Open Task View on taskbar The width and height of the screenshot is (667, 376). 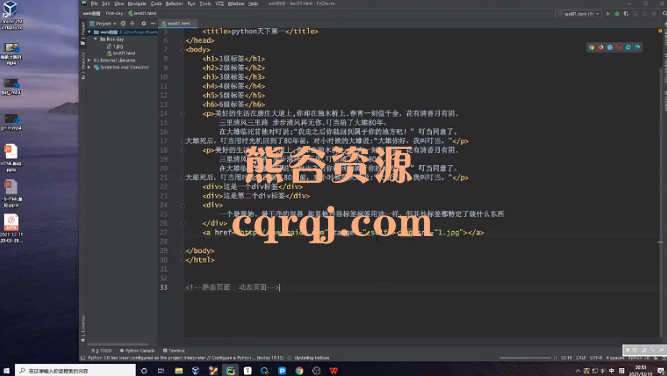161,371
